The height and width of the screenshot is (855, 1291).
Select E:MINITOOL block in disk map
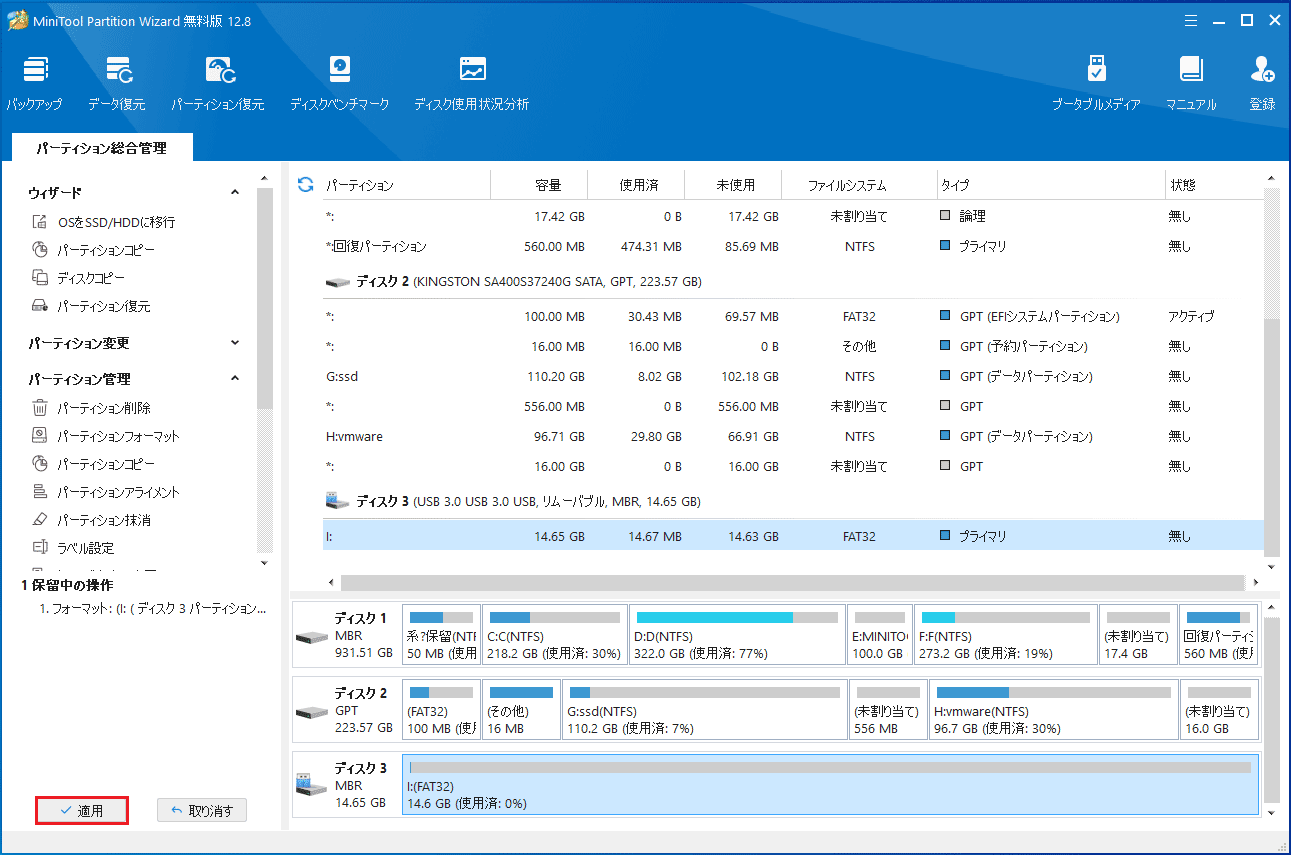click(880, 635)
